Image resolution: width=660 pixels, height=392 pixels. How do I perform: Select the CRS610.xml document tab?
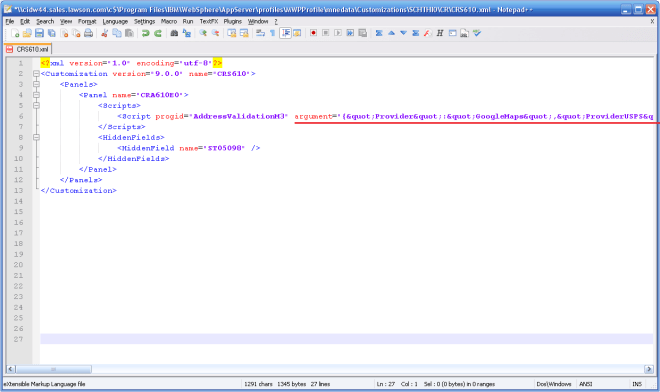28,49
